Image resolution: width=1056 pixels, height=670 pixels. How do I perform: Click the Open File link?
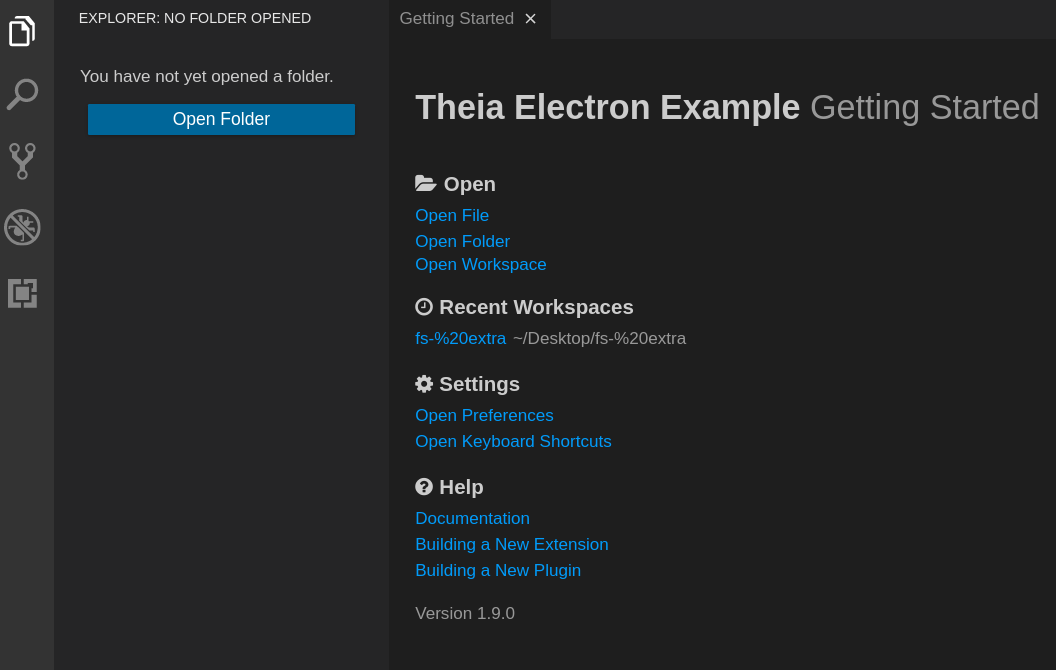pyautogui.click(x=452, y=215)
